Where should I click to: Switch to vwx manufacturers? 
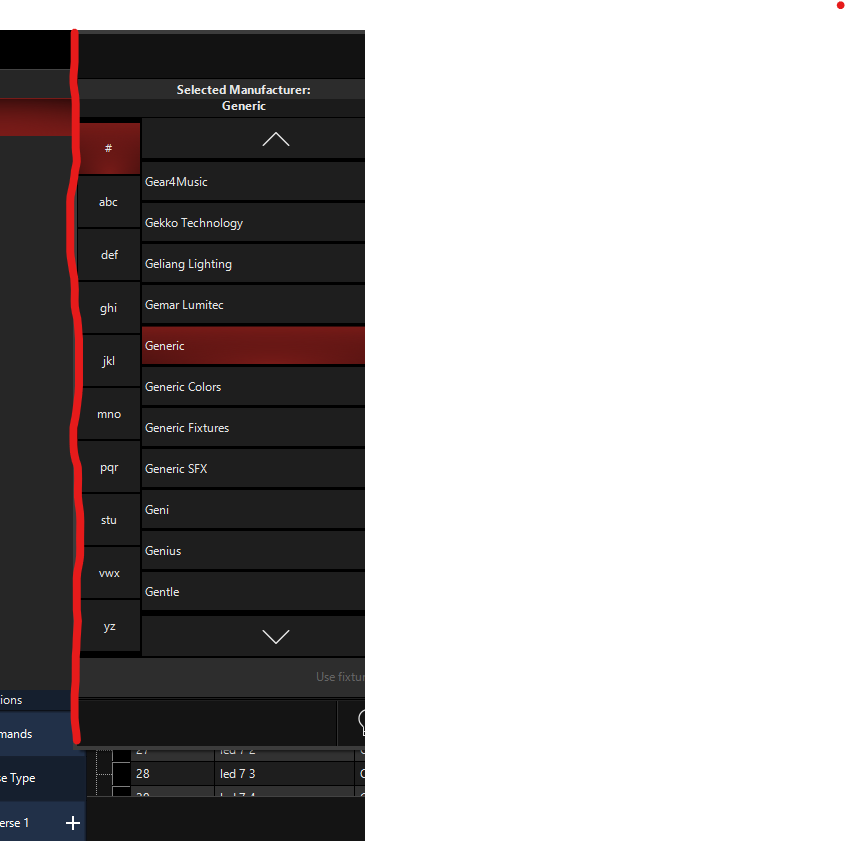point(109,573)
